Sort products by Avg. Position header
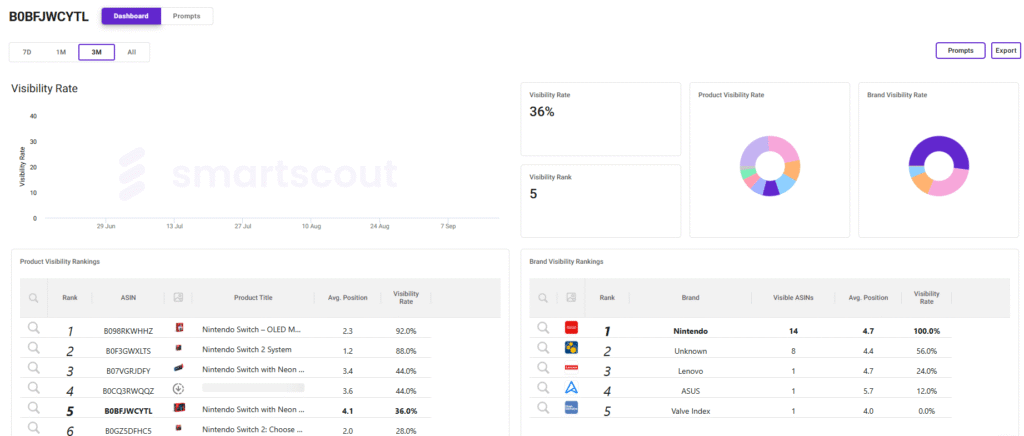Image resolution: width=1024 pixels, height=436 pixels. pyautogui.click(x=348, y=298)
